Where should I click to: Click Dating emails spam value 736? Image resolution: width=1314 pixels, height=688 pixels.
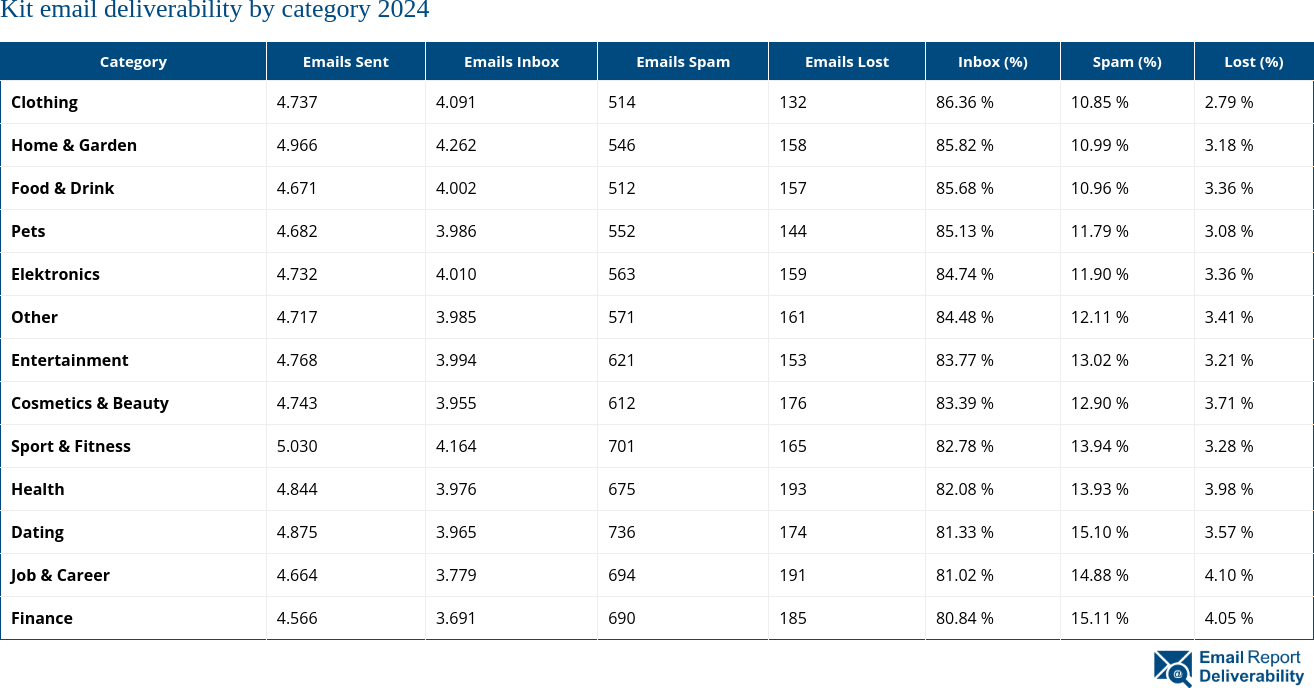tap(621, 532)
